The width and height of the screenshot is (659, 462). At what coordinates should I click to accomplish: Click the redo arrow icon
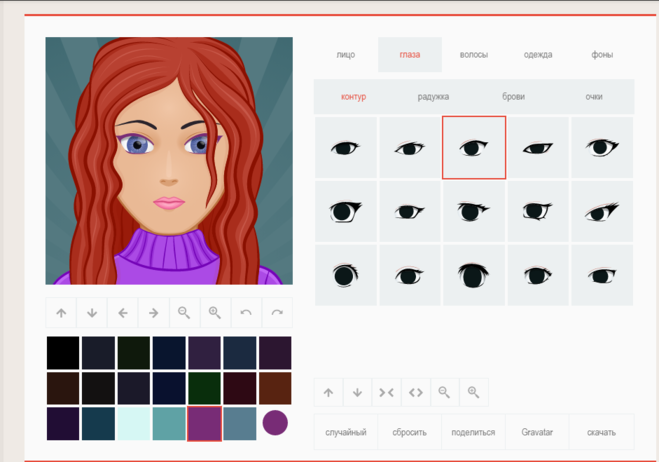277,313
